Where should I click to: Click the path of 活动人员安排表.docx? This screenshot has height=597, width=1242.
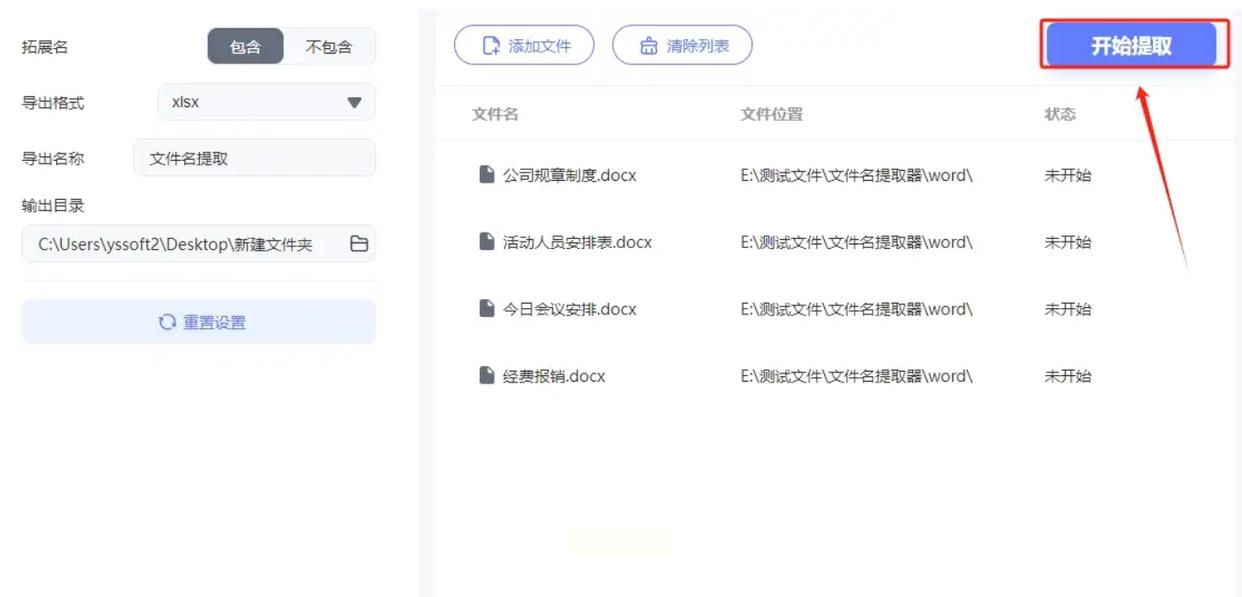point(856,242)
